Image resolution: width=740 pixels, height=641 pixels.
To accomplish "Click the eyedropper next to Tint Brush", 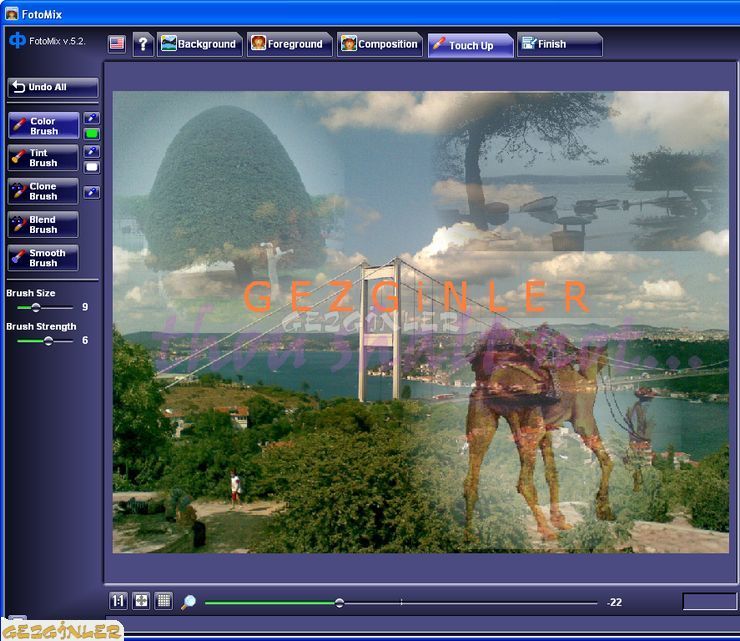I will 92,152.
